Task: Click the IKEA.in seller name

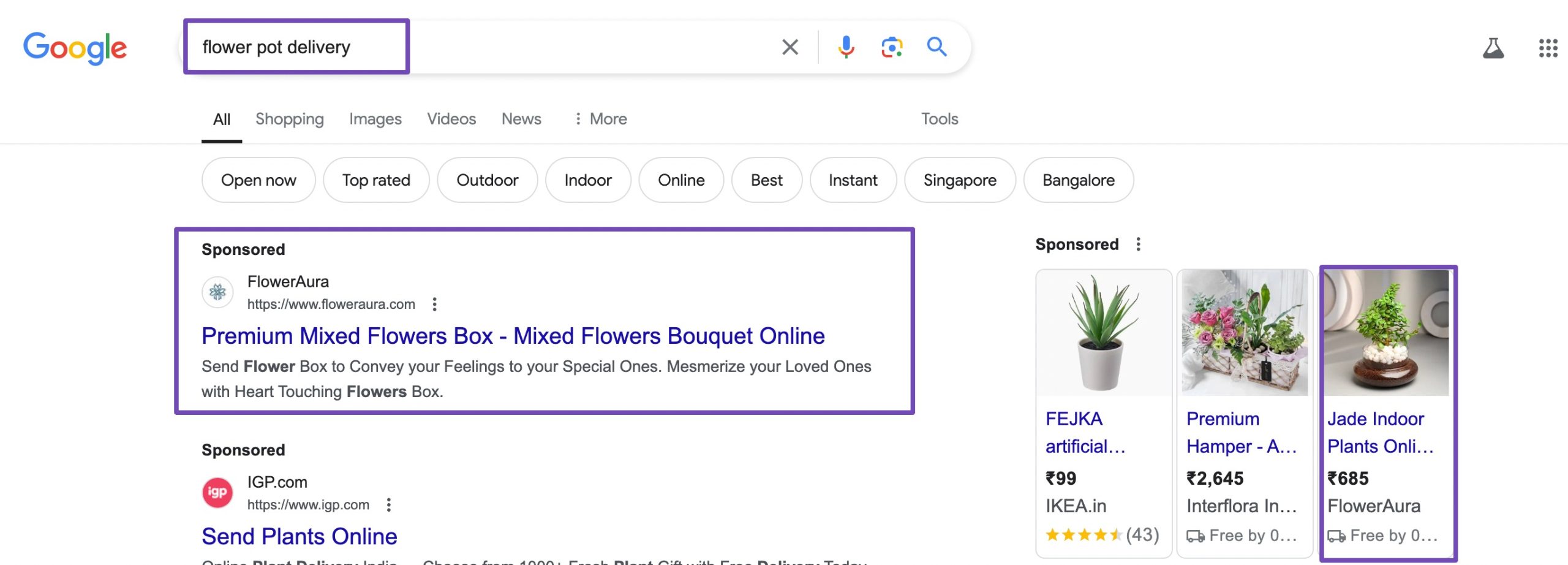Action: pyautogui.click(x=1076, y=506)
